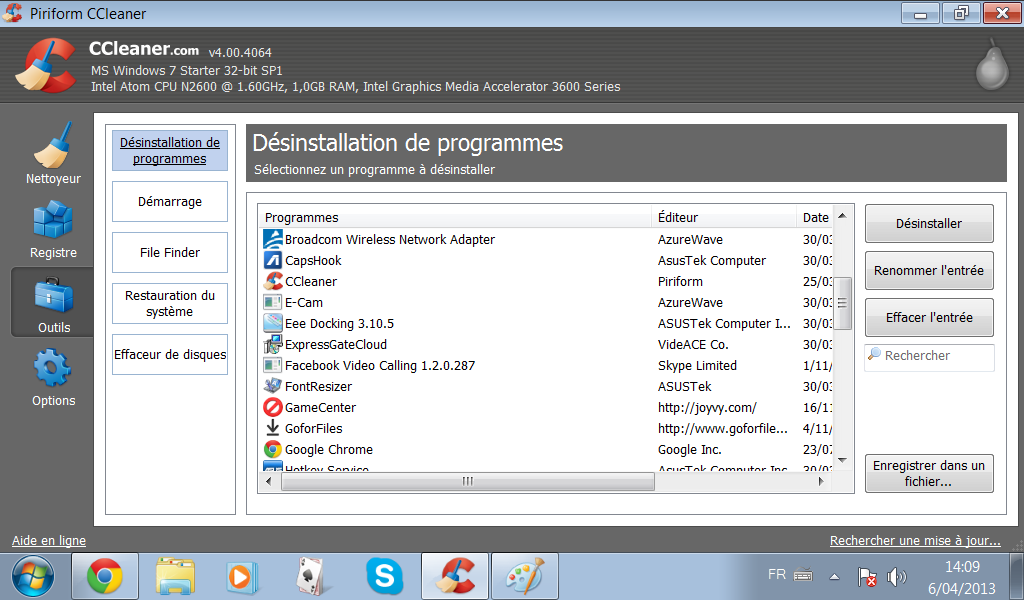Open the Options gear section
The height and width of the screenshot is (600, 1024).
53,378
